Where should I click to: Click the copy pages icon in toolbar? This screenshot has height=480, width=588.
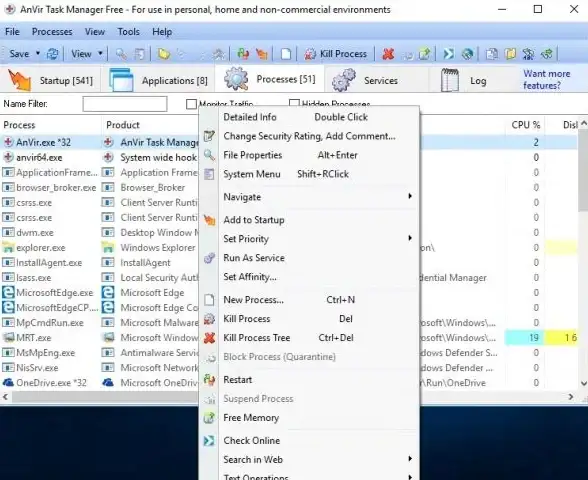[x=492, y=54]
